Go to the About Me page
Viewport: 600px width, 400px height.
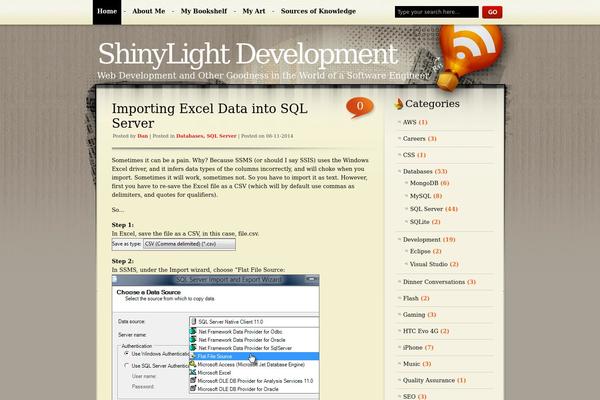point(148,11)
